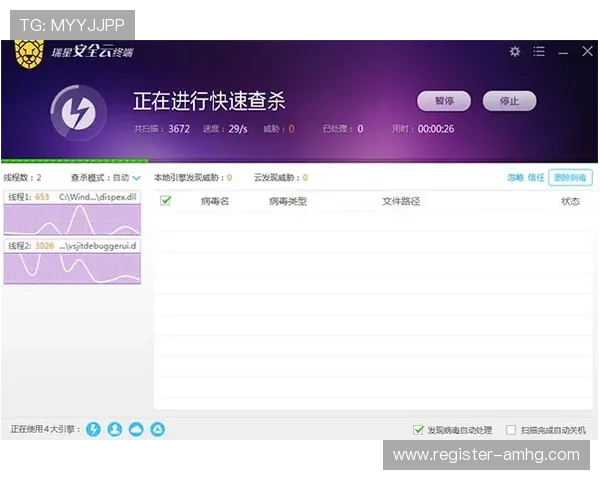Toggle the 发现病毒自动处理 checkbox
600x480 pixels.
click(x=418, y=430)
